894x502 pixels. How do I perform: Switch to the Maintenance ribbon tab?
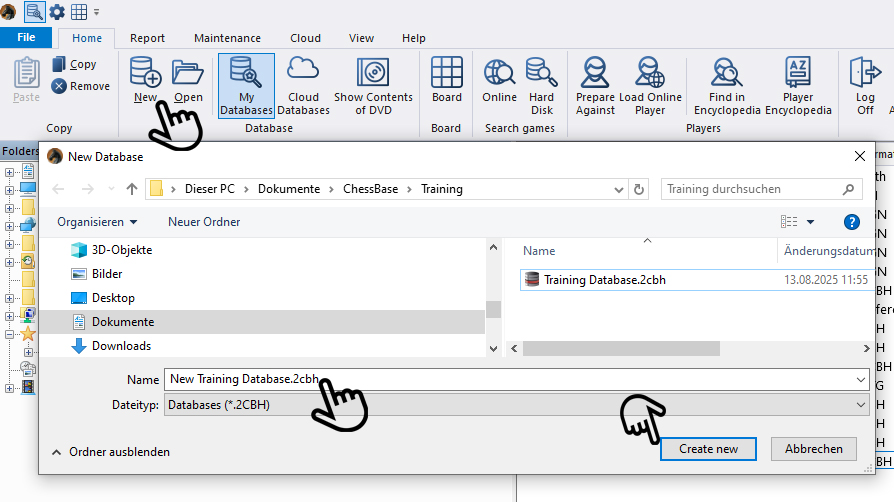point(227,38)
